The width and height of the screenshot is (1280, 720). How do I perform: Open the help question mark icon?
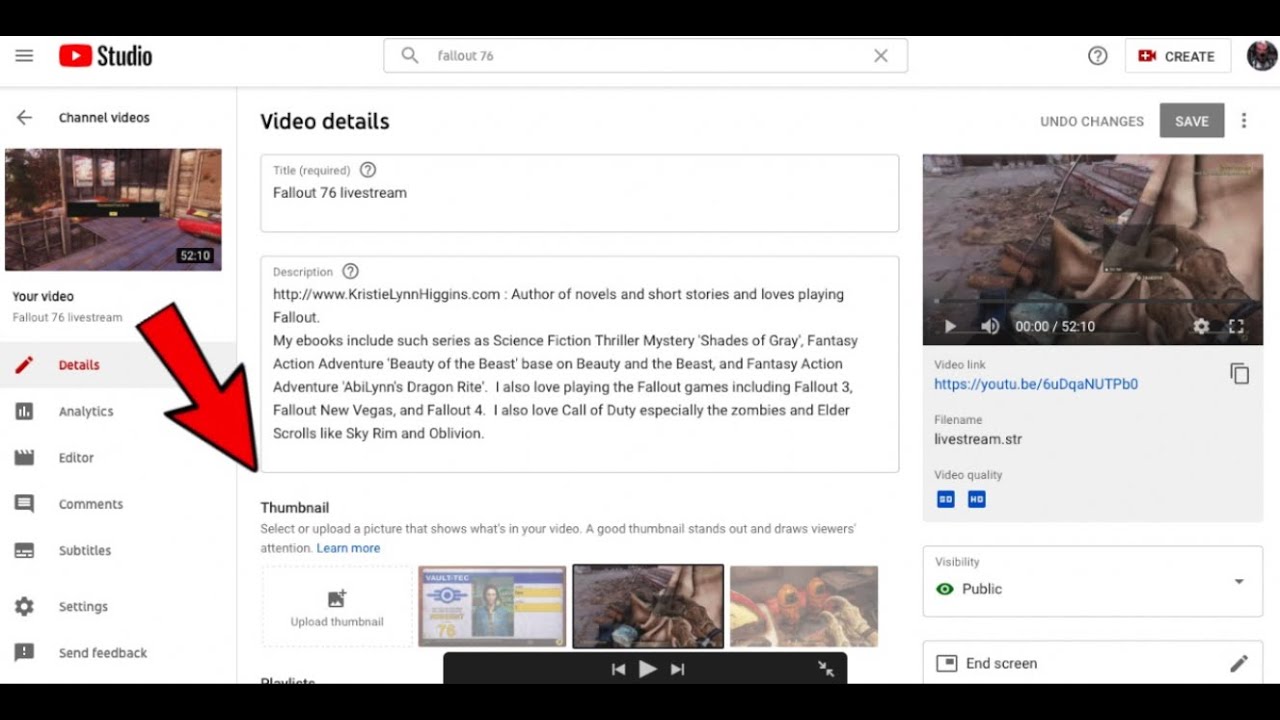tap(1098, 56)
